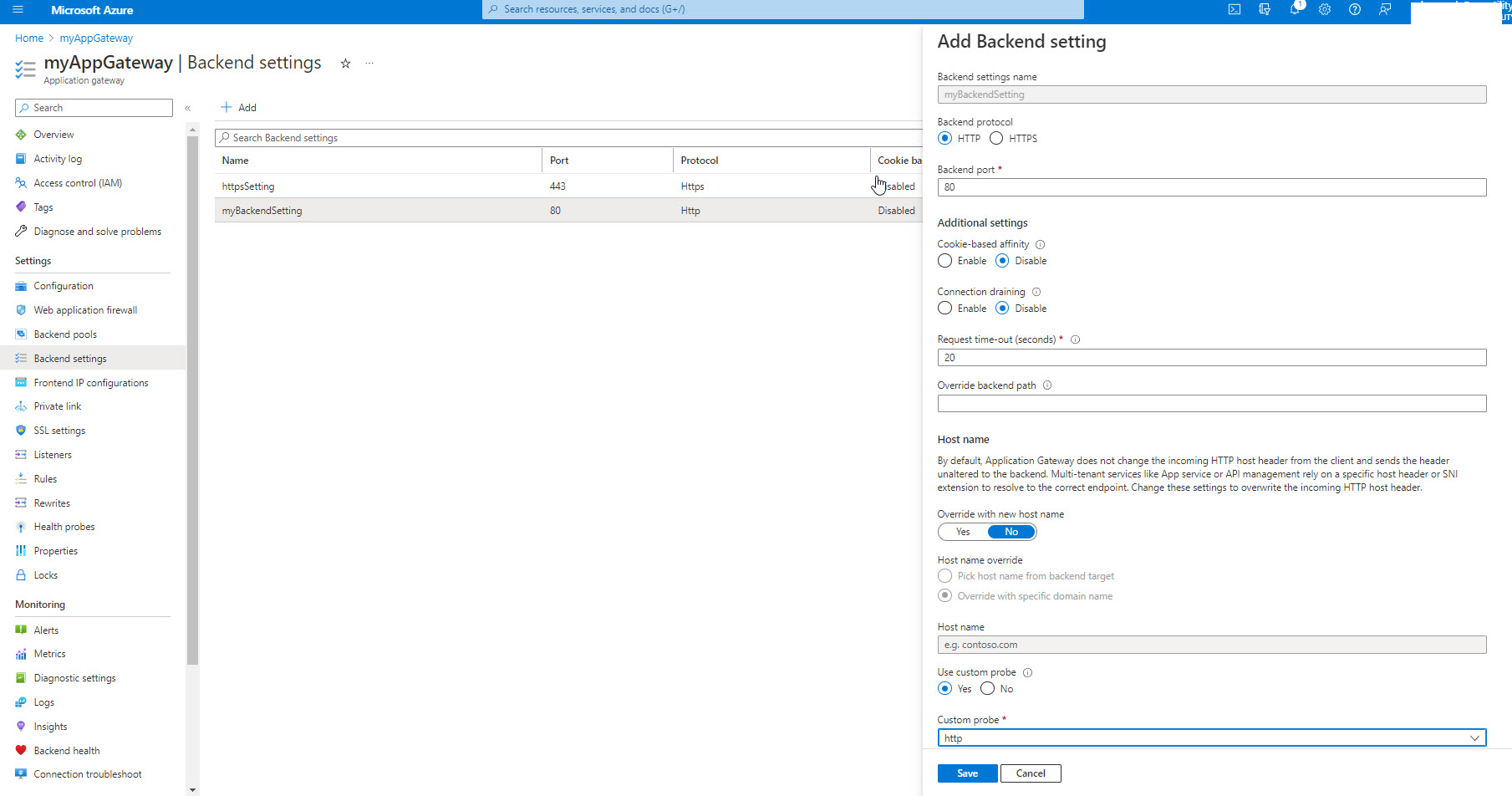
Task: Show info icon beside Request time-out
Action: (1076, 339)
